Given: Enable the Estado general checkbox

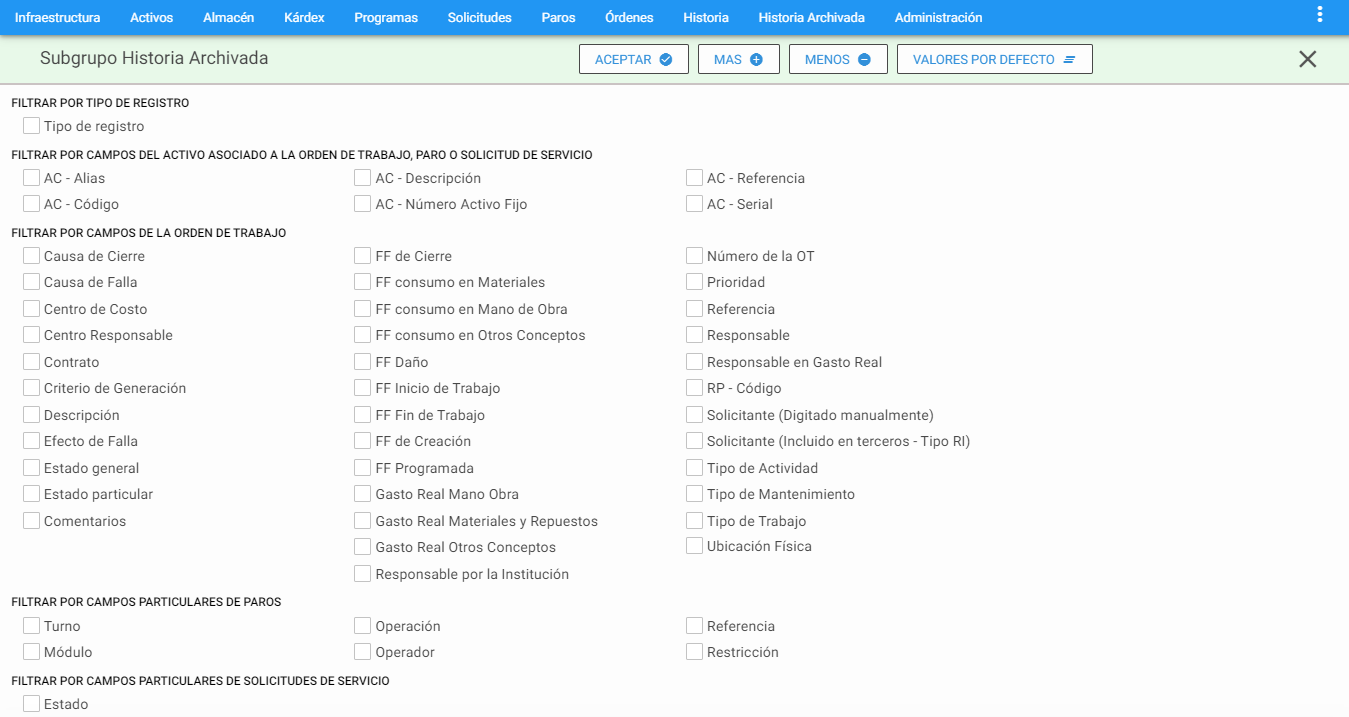Looking at the screenshot, I should click(x=32, y=468).
